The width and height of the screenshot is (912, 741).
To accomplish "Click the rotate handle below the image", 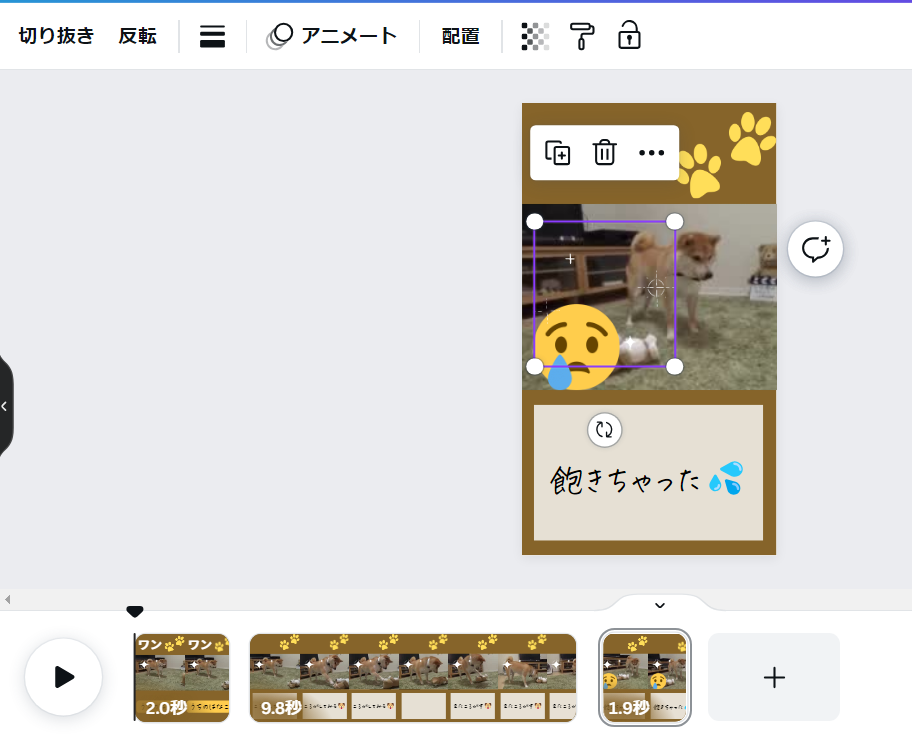I will (x=604, y=430).
